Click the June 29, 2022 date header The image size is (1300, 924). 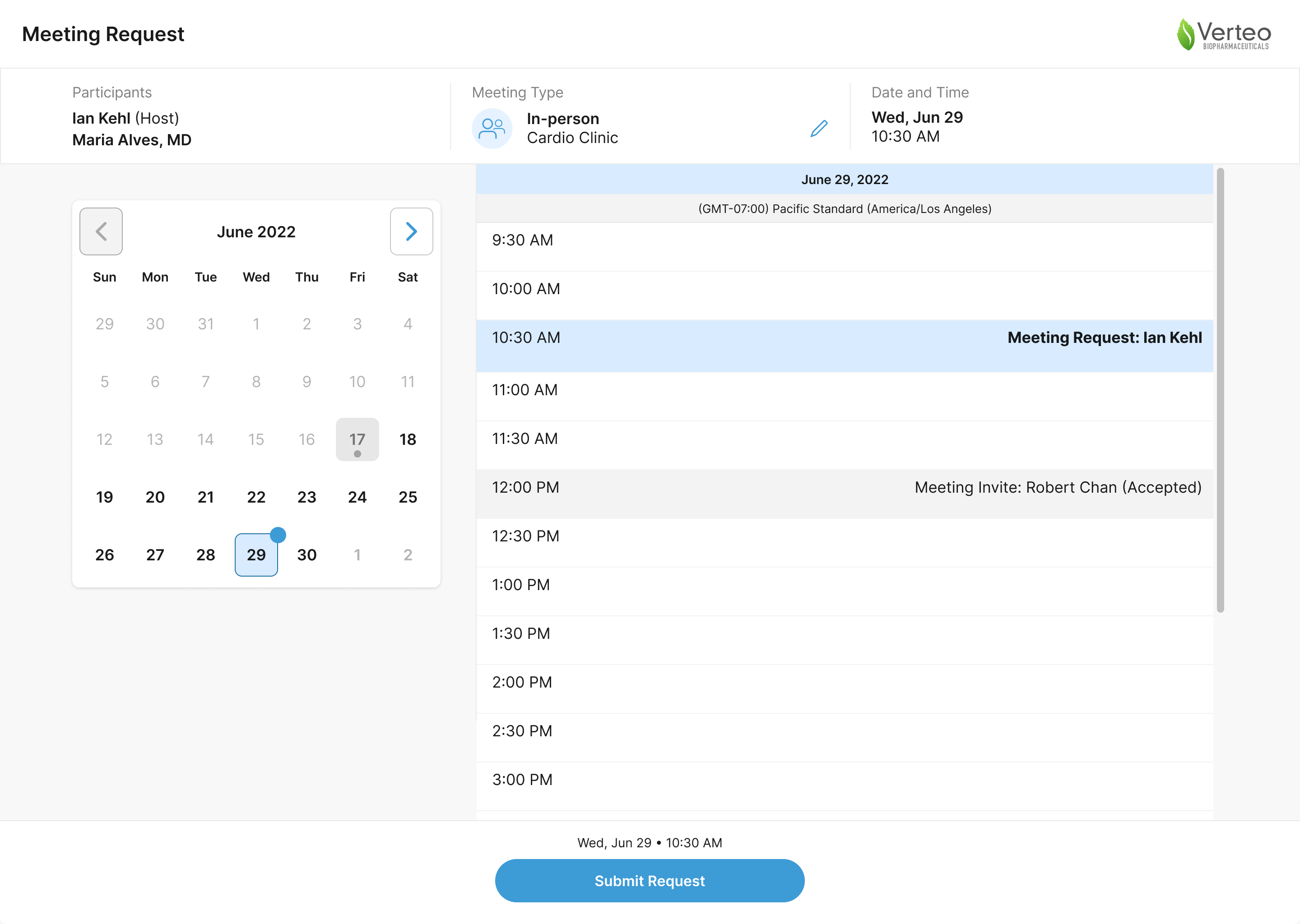pyautogui.click(x=845, y=180)
